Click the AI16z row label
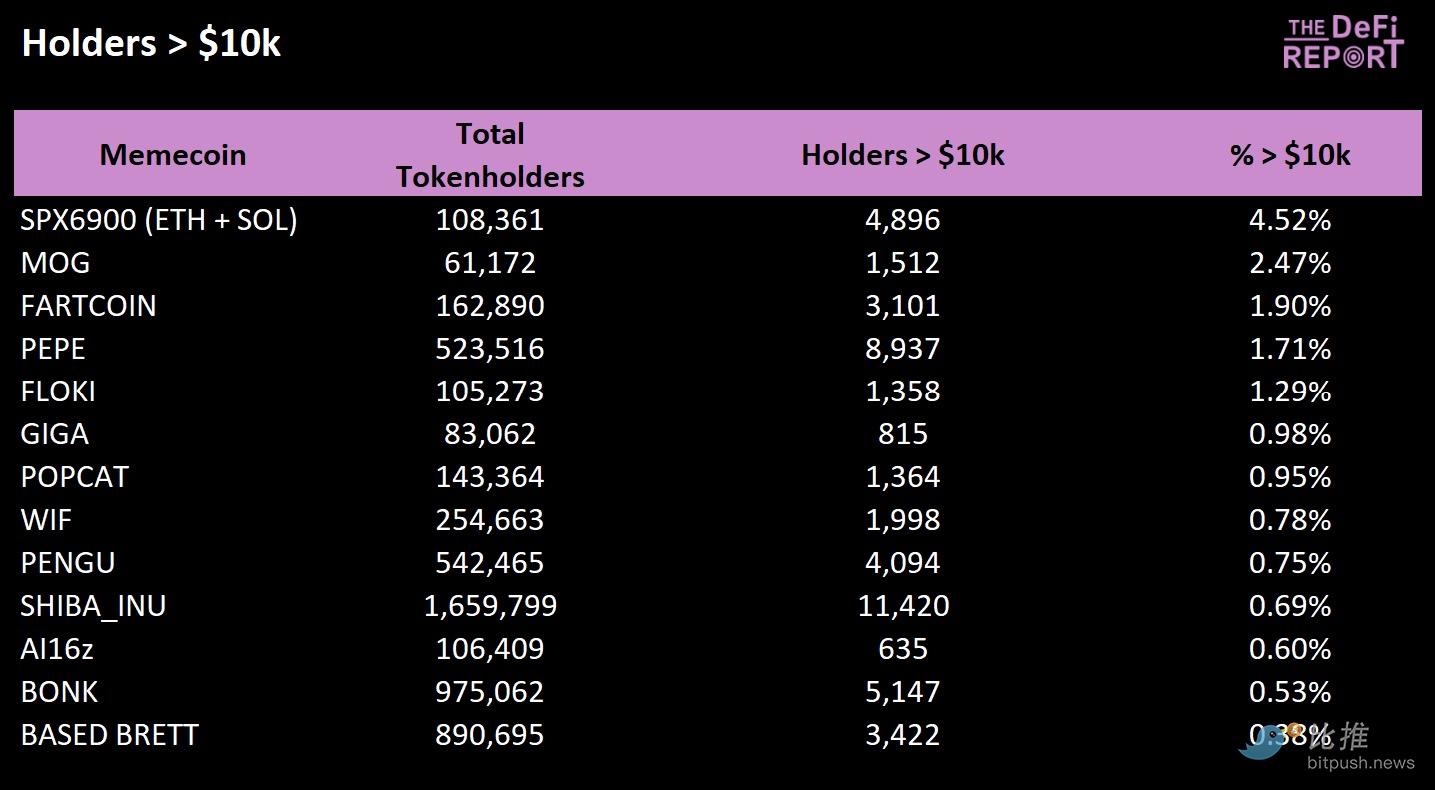The width and height of the screenshot is (1435, 790). 57,649
